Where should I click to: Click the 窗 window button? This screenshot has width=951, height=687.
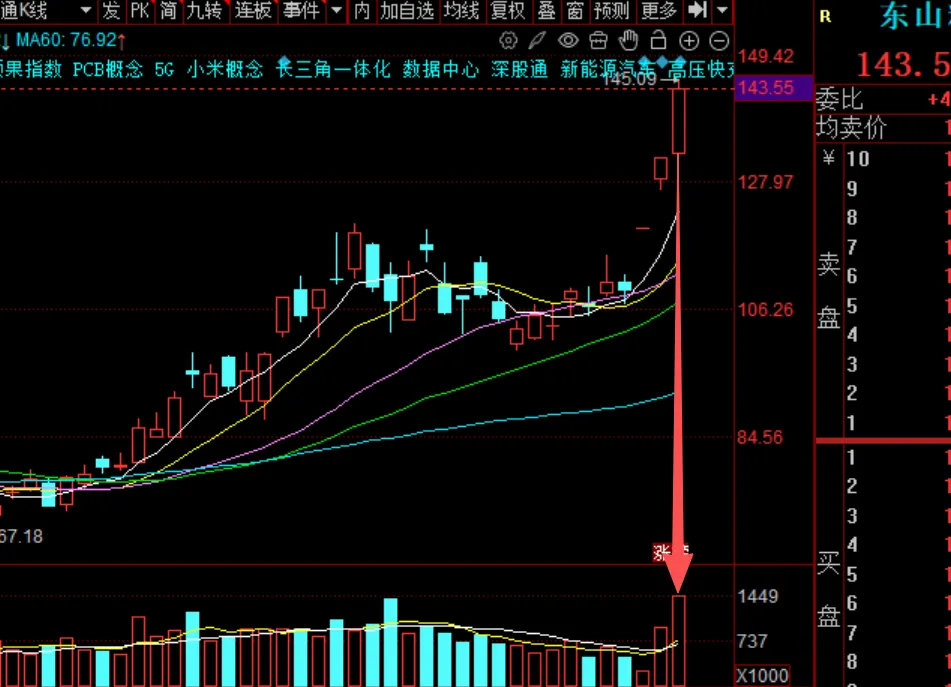(x=575, y=10)
